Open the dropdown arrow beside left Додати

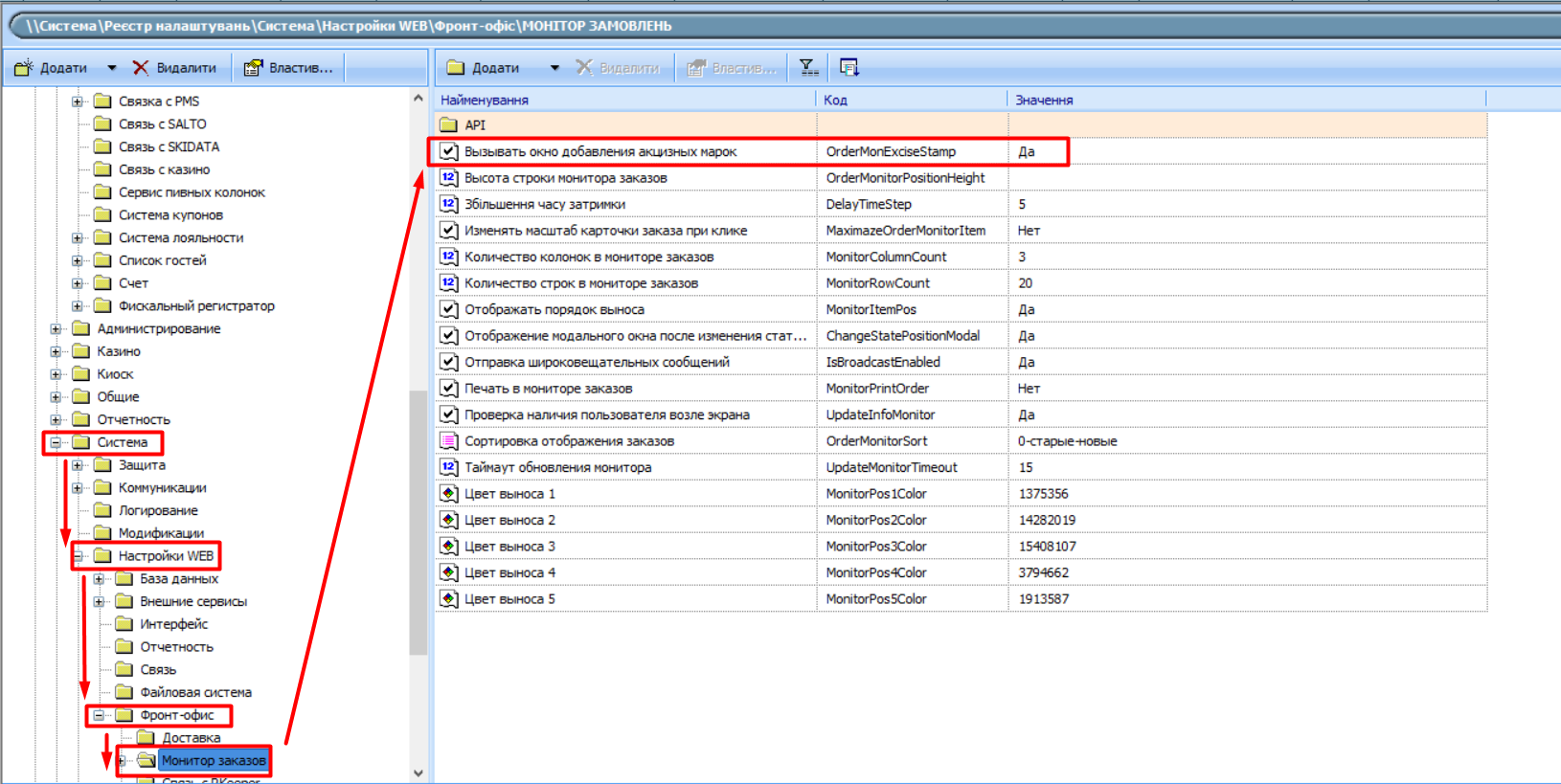(x=111, y=68)
